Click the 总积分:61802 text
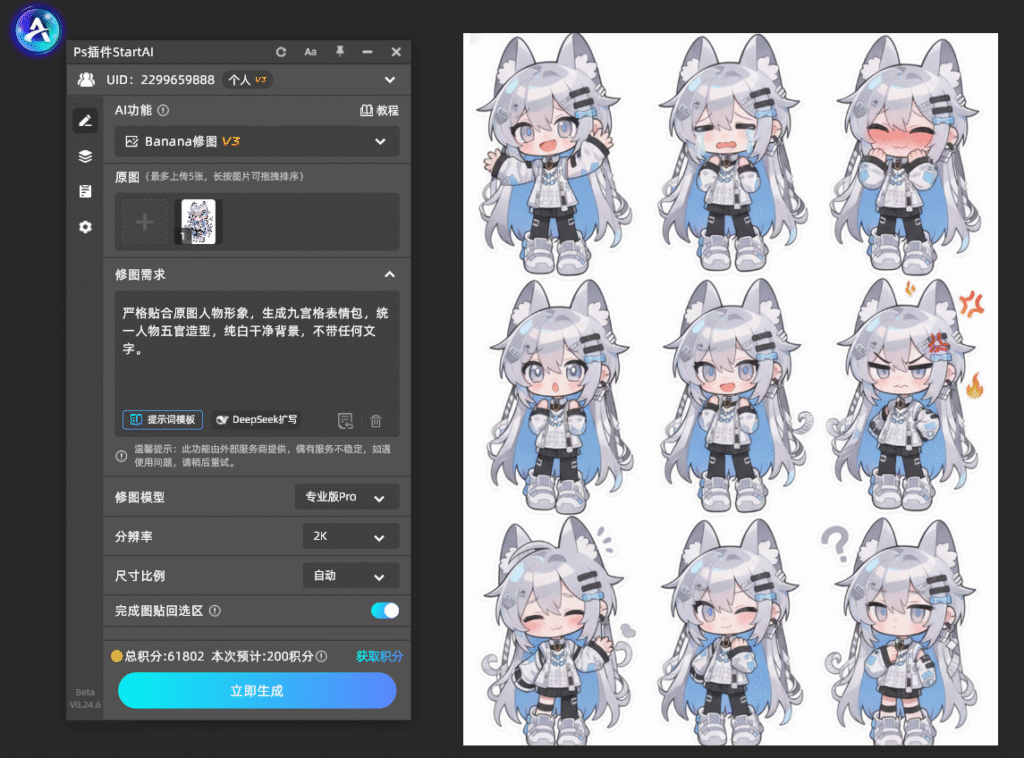Viewport: 1024px width, 758px height. tap(165, 656)
